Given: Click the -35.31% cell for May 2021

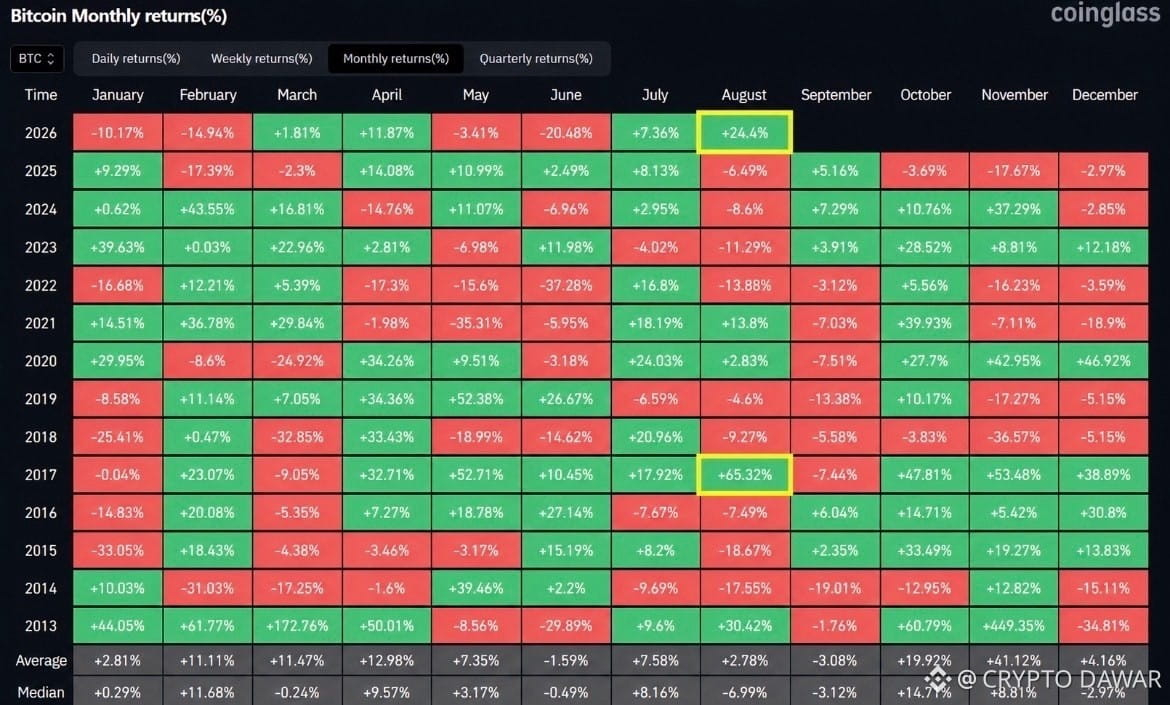Looking at the screenshot, I should pos(476,323).
